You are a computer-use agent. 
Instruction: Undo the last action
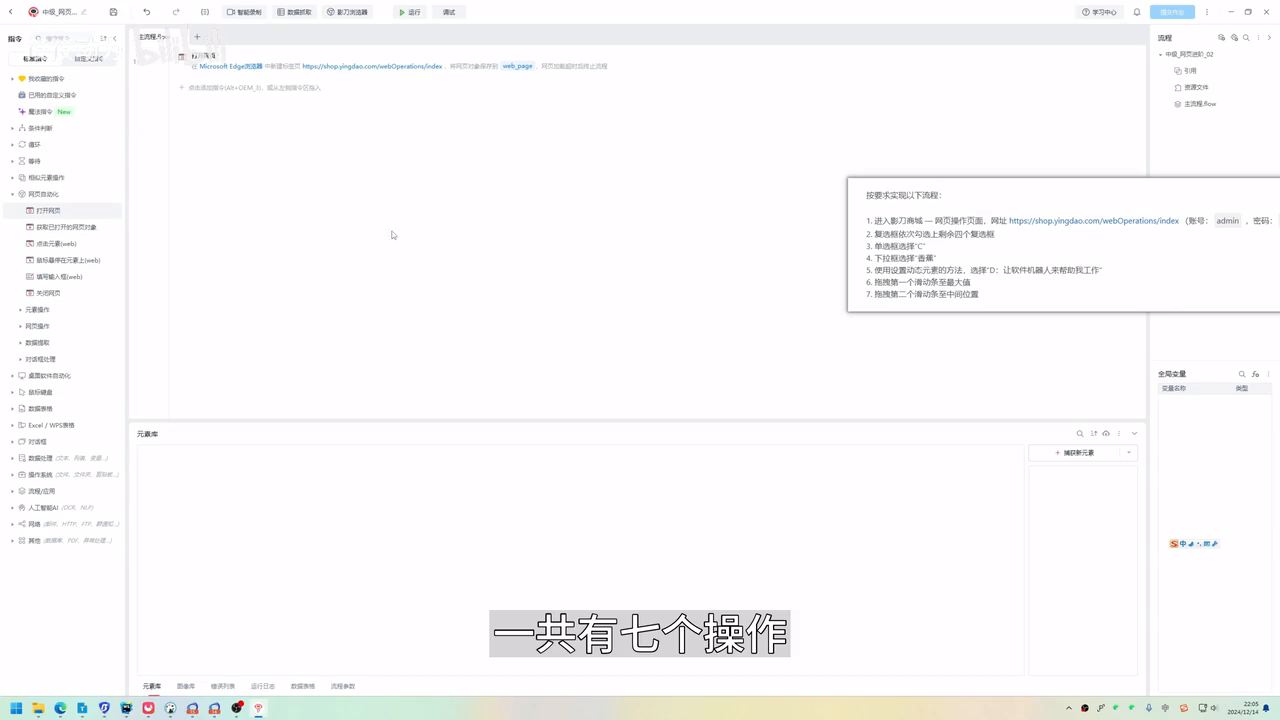point(146,11)
